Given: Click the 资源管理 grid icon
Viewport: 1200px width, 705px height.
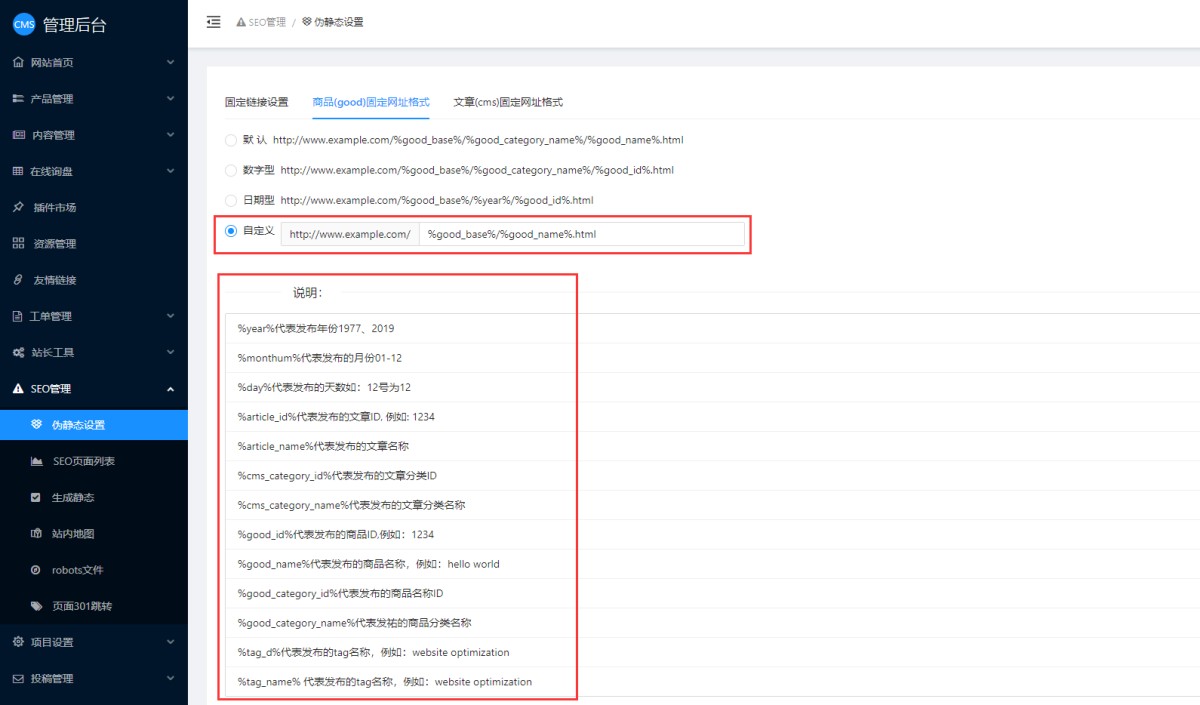Looking at the screenshot, I should pyautogui.click(x=18, y=244).
